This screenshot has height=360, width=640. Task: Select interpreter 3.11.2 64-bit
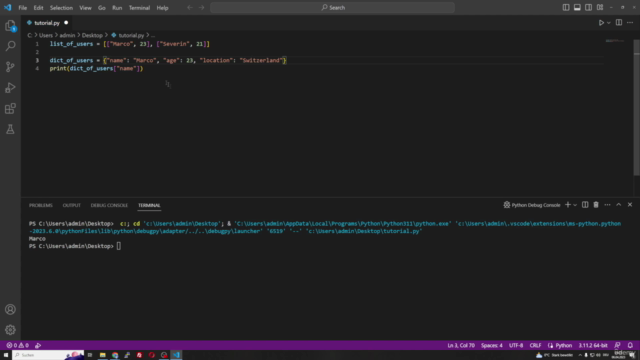593,345
